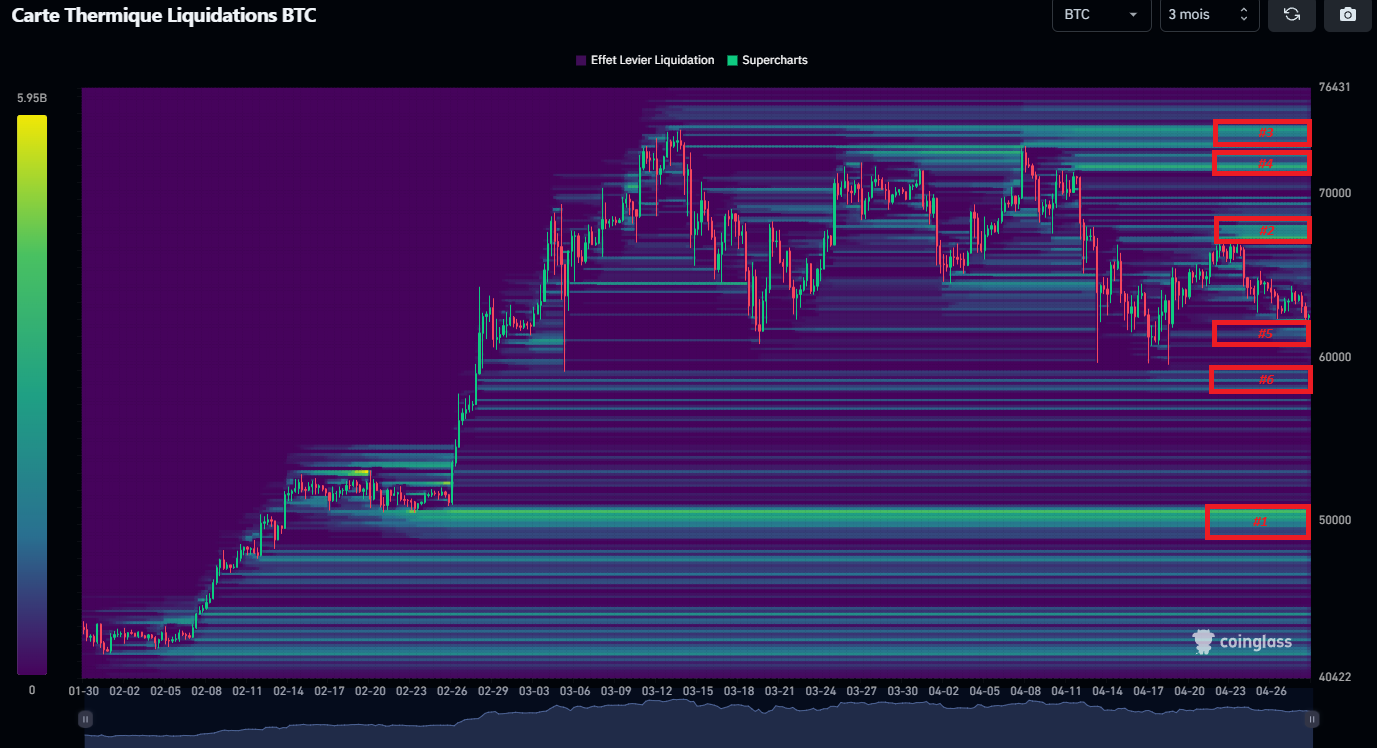Click the 02-17 date axis label
1377x748 pixels.
pos(329,691)
